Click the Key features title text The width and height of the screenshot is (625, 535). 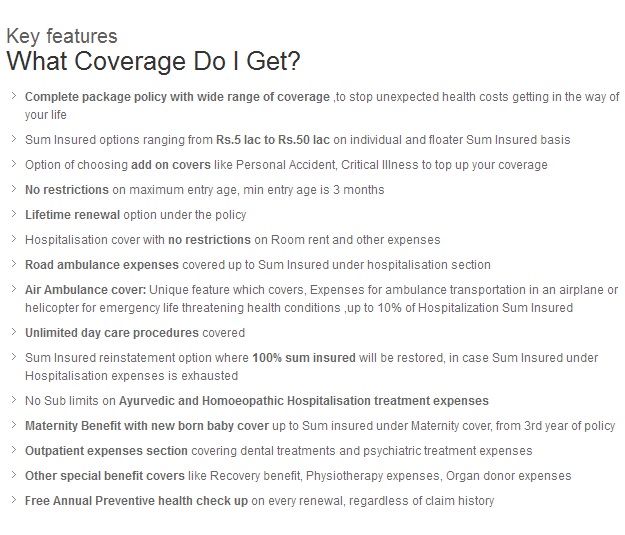point(62,37)
